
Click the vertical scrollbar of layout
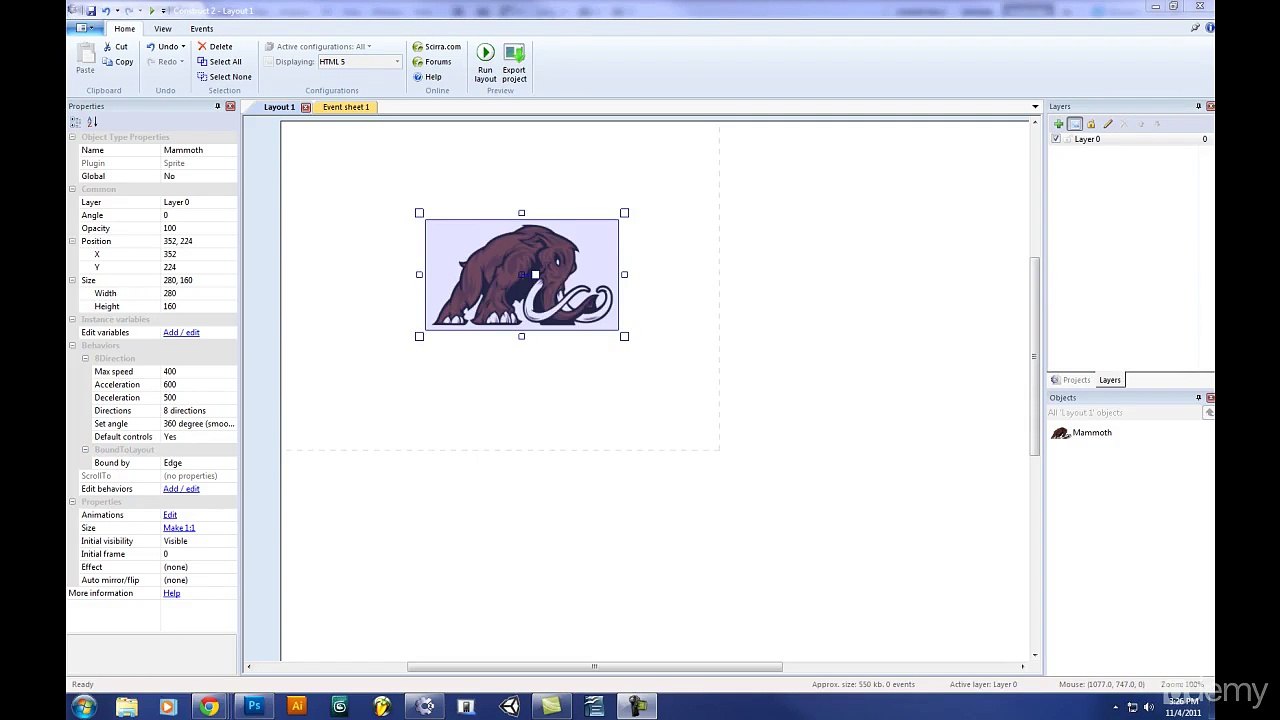(1035, 357)
